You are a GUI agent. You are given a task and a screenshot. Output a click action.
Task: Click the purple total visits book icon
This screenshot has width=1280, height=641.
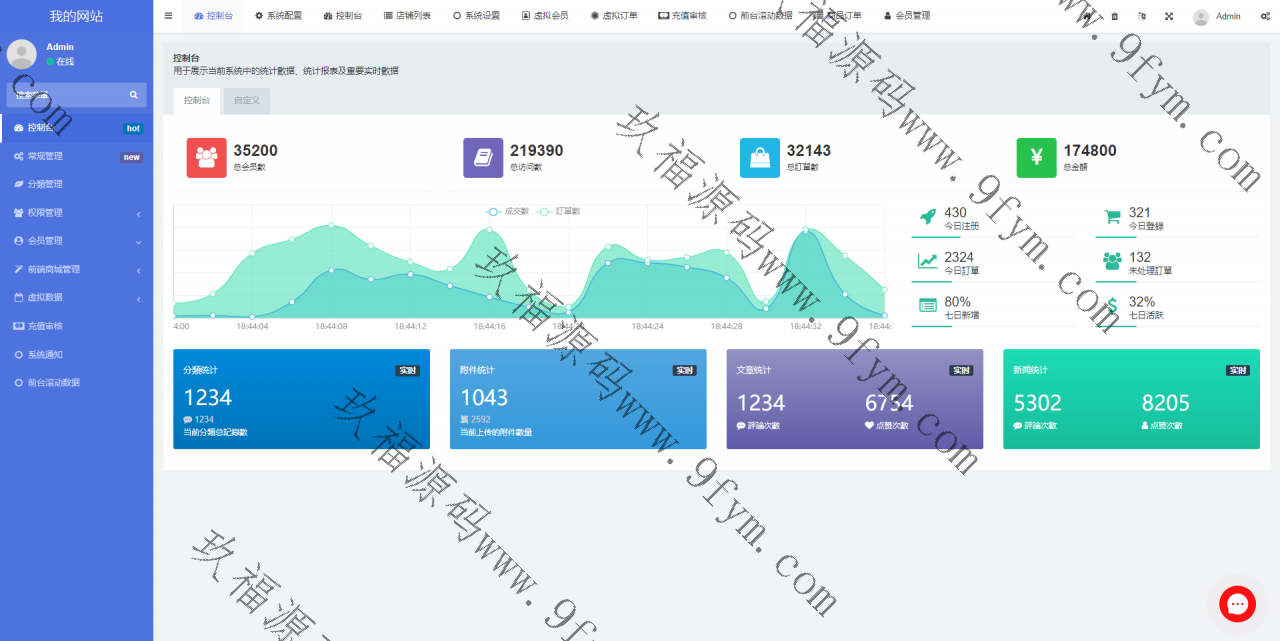(x=483, y=158)
